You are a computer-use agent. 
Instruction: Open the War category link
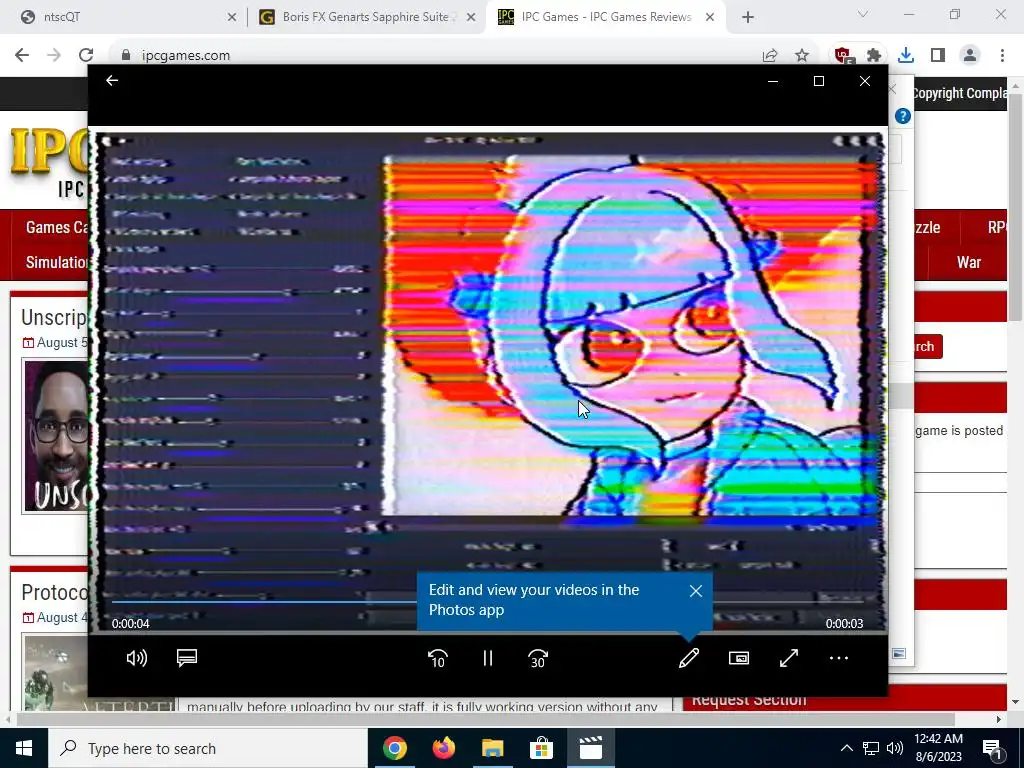(969, 263)
